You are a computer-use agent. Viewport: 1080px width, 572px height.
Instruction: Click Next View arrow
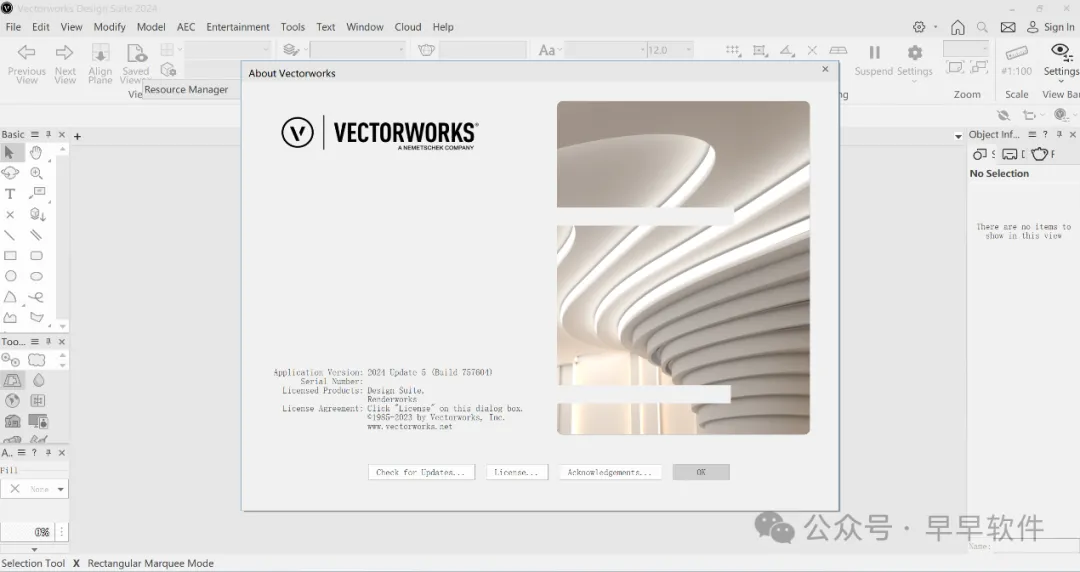[x=65, y=52]
